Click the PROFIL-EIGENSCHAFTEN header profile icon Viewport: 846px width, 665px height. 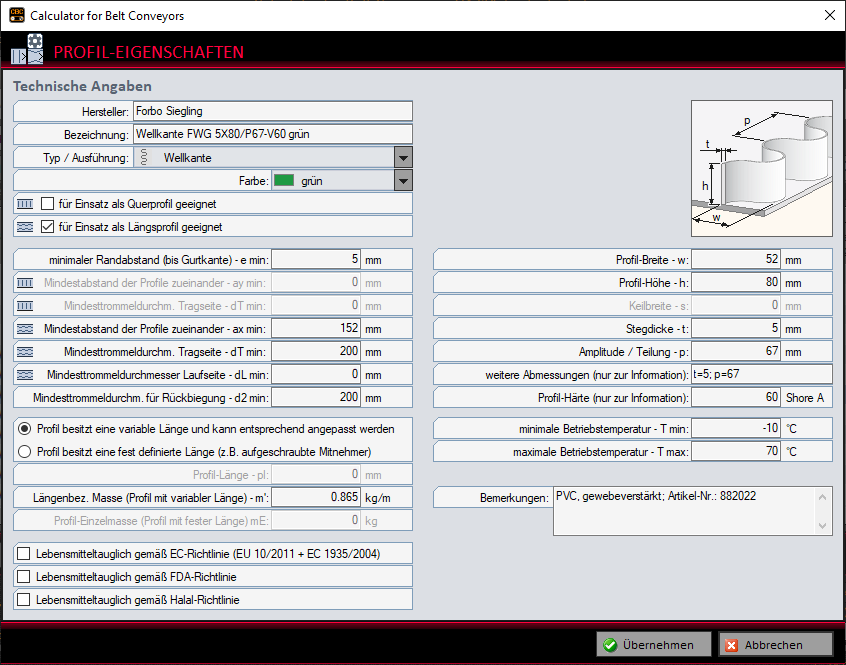(x=26, y=52)
